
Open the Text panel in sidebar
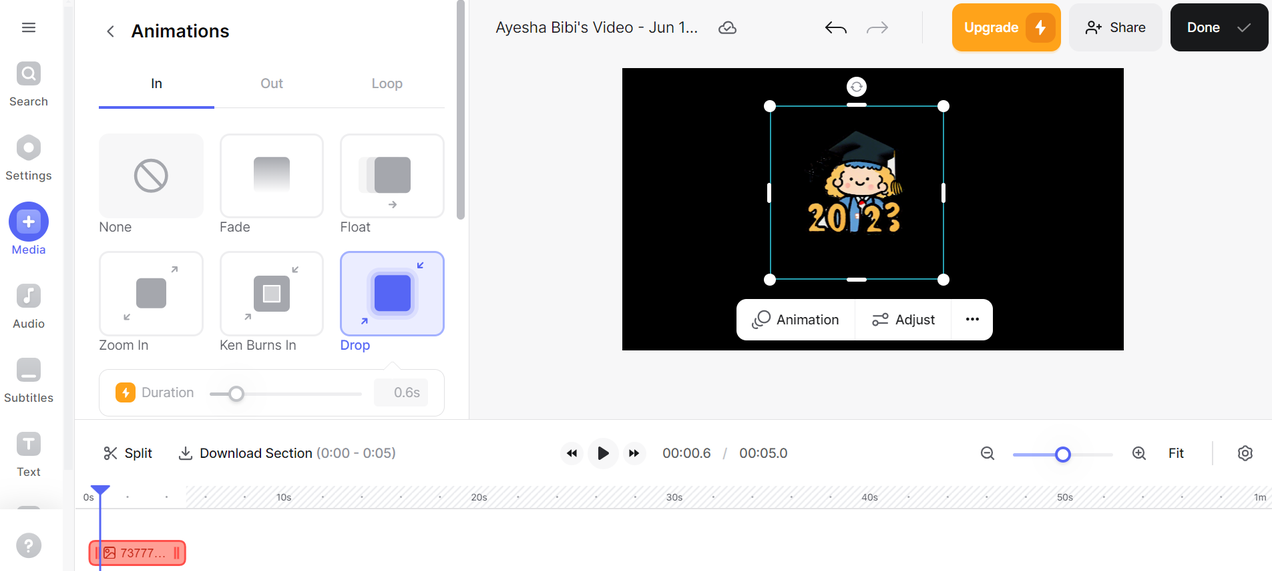(x=28, y=454)
